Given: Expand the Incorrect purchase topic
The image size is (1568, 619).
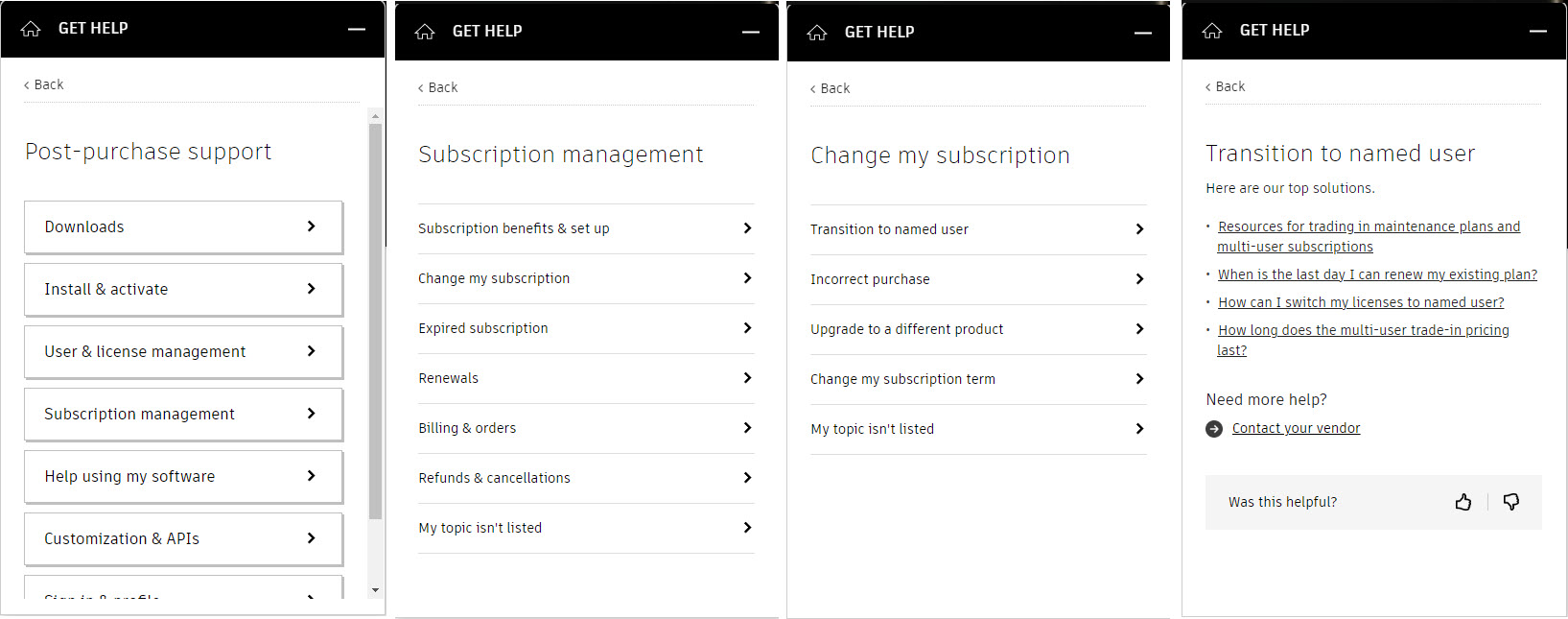Looking at the screenshot, I should point(978,279).
